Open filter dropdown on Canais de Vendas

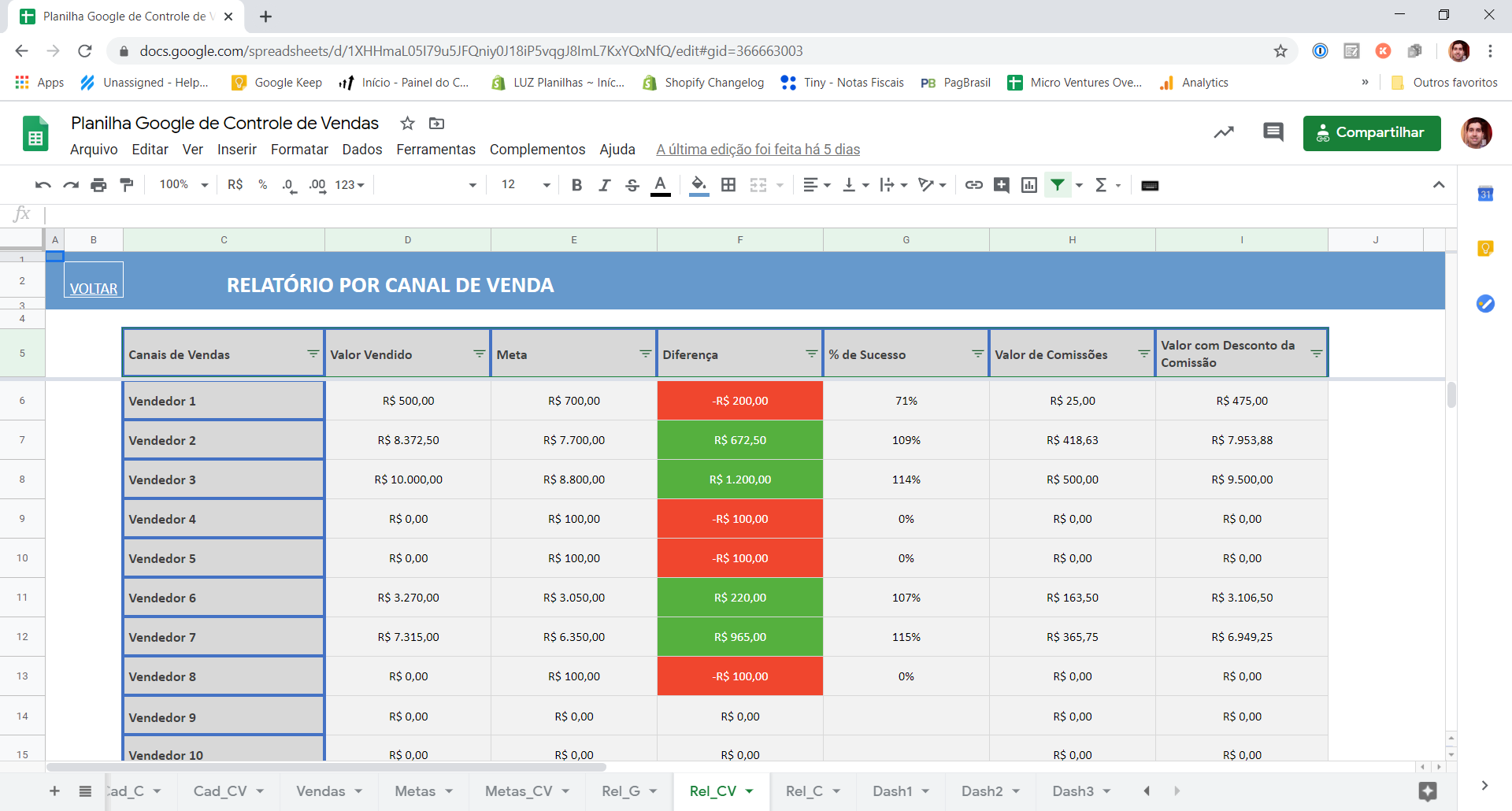click(313, 354)
